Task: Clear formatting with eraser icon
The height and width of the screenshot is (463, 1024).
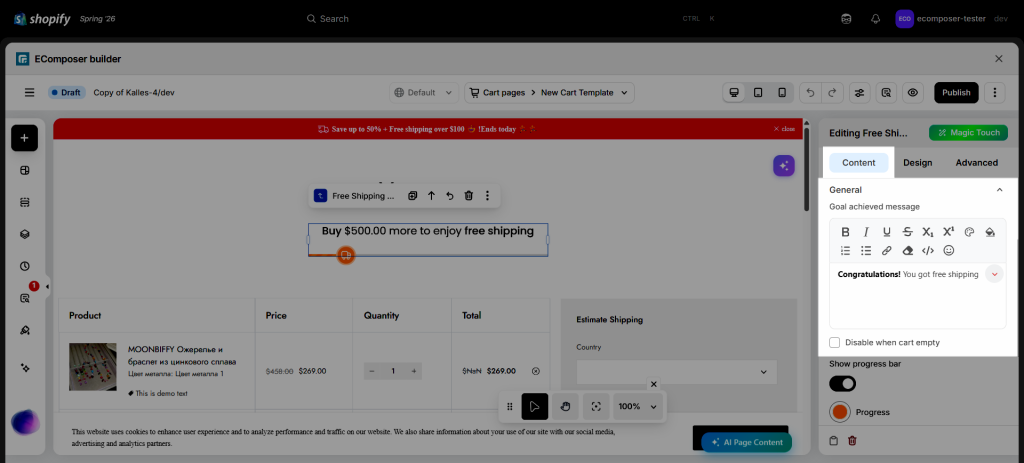Action: tap(907, 250)
